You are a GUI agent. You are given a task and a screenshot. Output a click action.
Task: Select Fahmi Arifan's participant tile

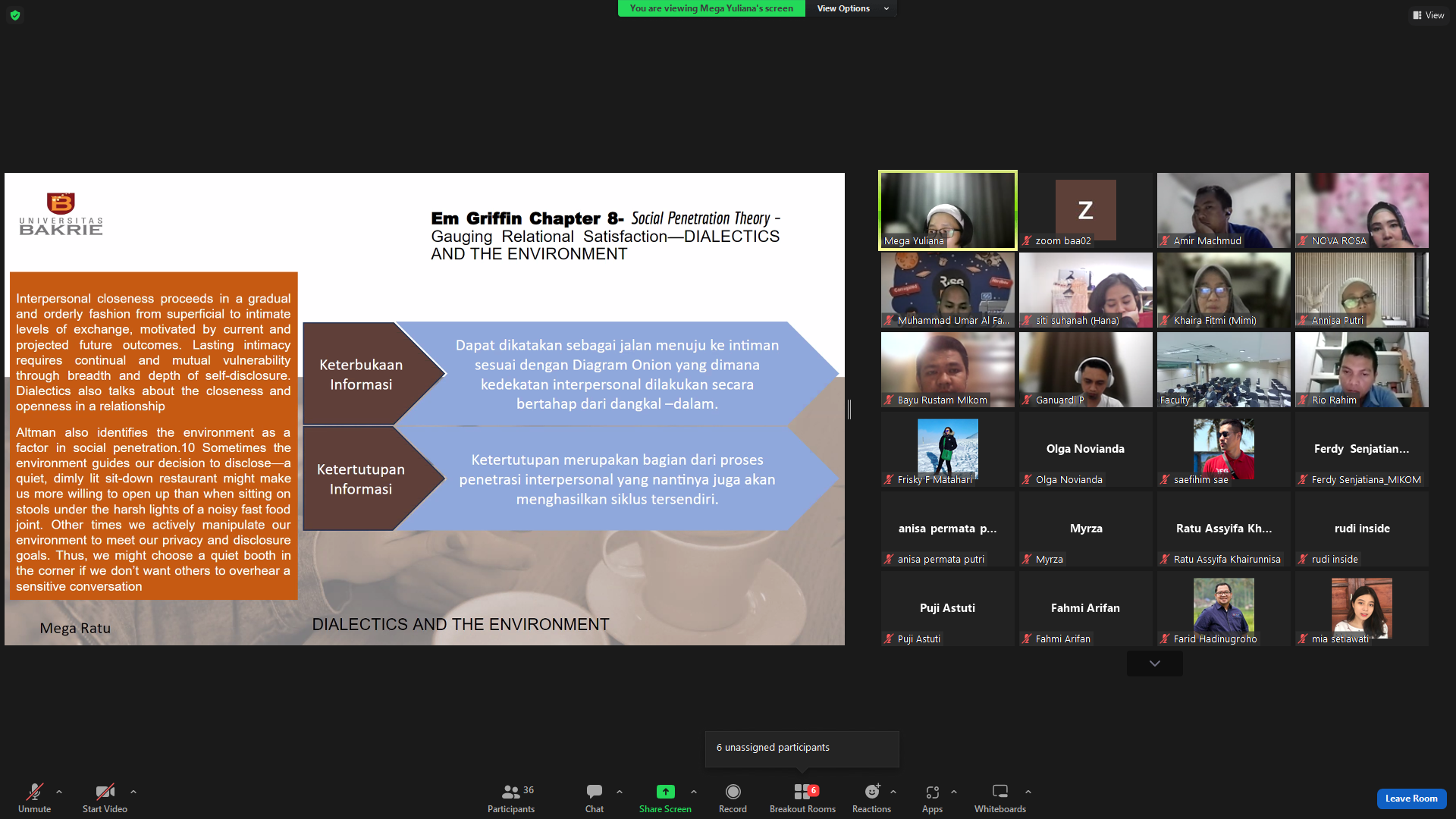[x=1086, y=608]
